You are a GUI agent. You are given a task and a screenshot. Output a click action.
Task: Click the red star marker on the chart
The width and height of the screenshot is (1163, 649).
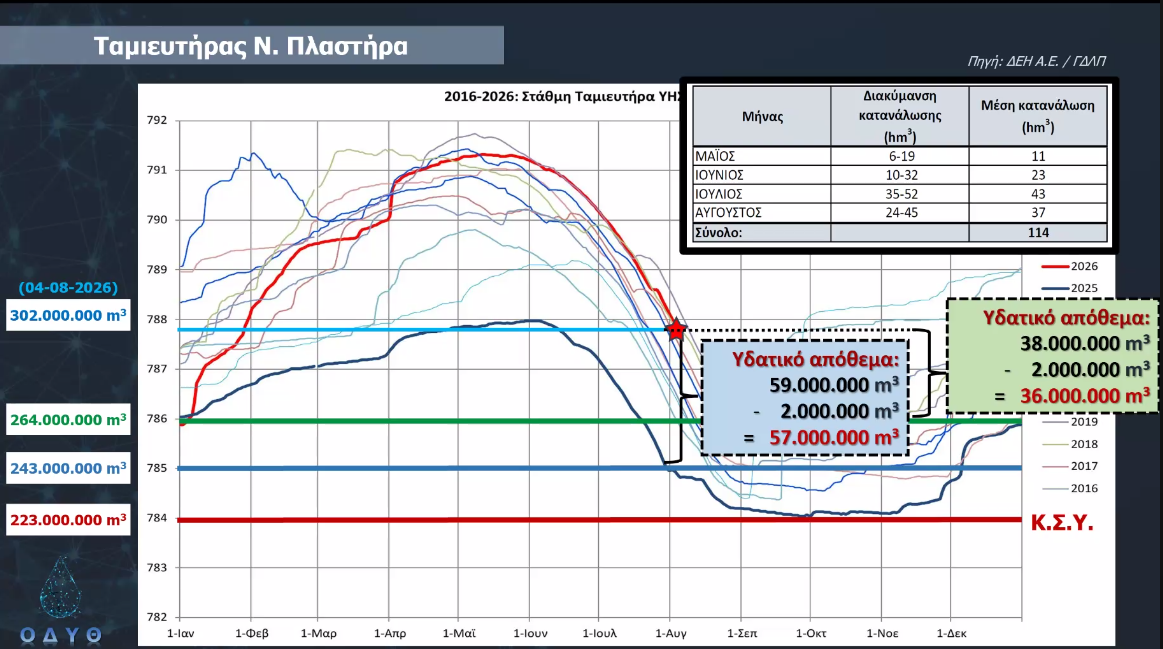coord(676,329)
